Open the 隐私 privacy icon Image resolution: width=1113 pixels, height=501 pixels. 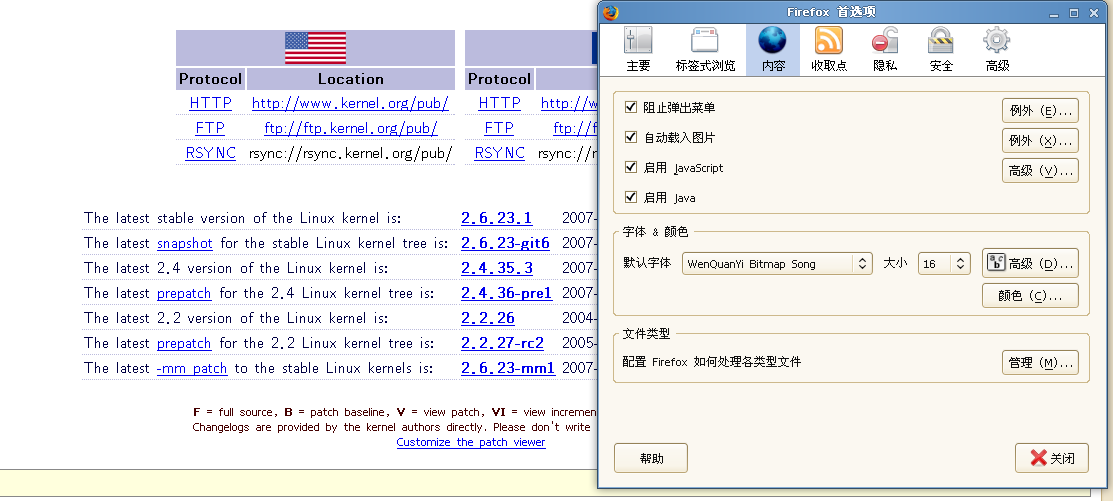click(x=885, y=50)
